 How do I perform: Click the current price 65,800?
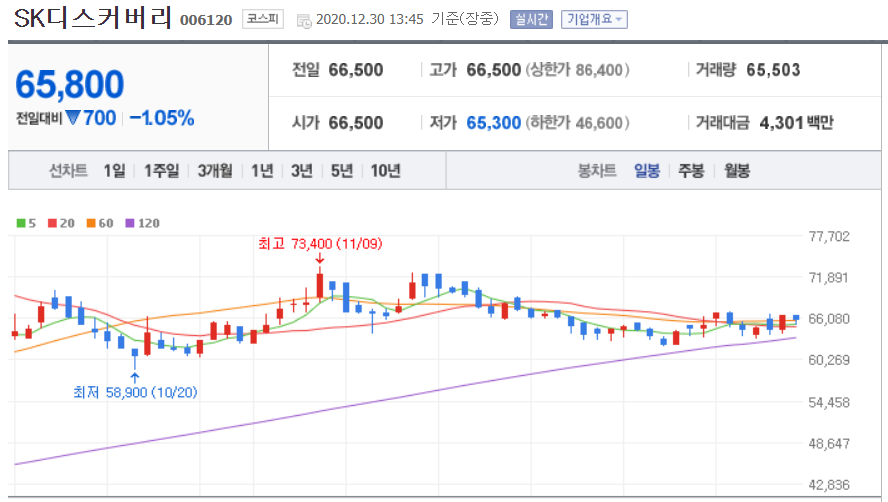[70, 84]
